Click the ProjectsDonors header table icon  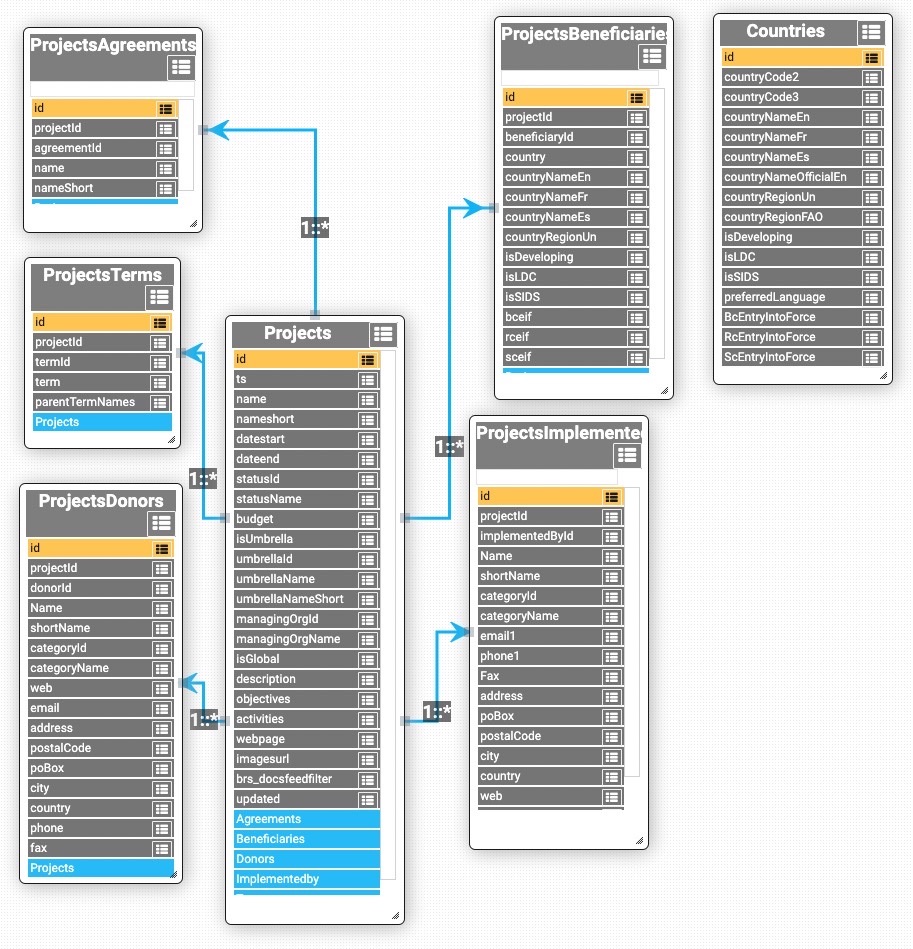click(x=161, y=523)
